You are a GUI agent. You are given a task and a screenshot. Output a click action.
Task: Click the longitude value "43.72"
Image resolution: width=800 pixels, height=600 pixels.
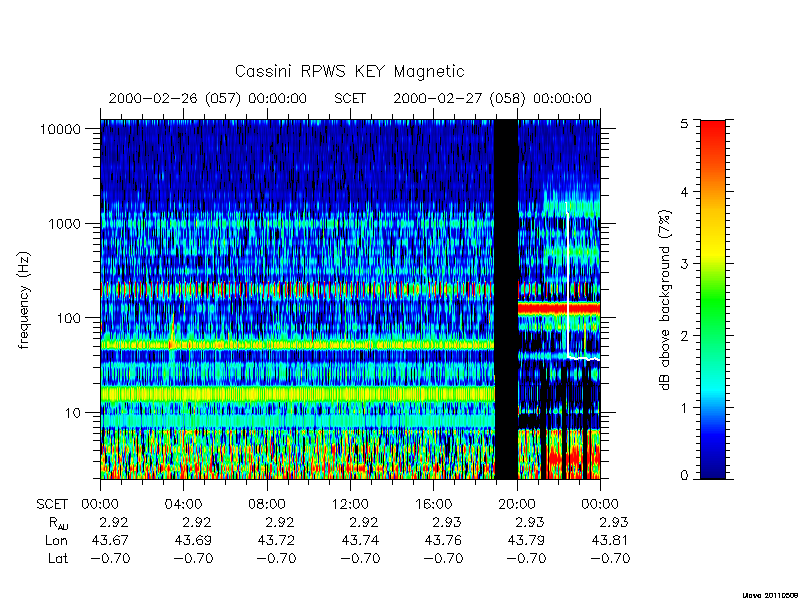[x=277, y=540]
